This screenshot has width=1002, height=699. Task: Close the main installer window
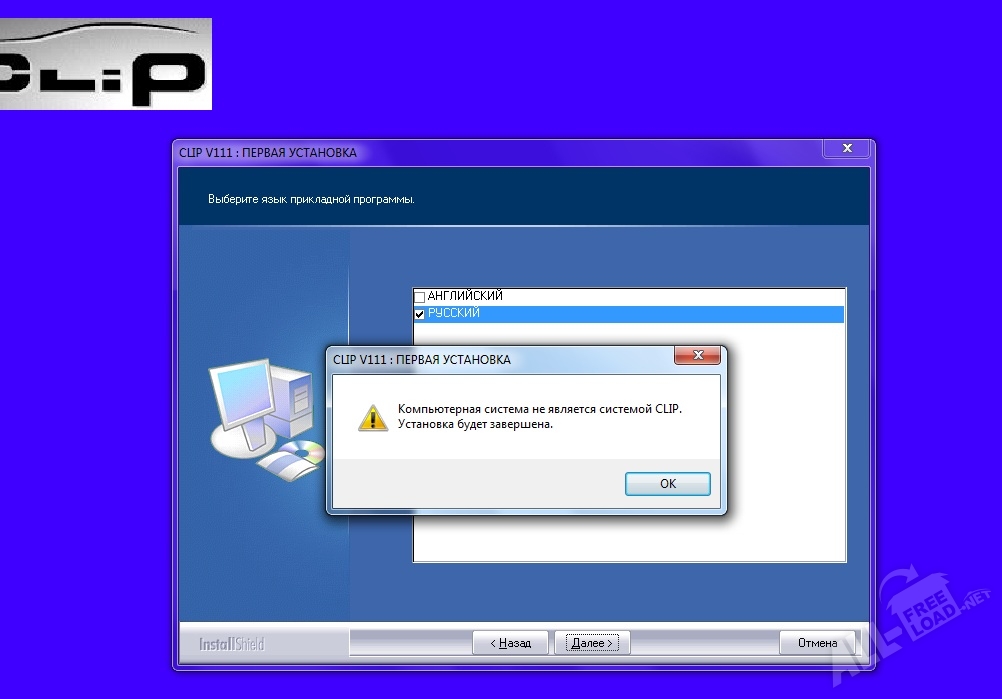click(847, 149)
